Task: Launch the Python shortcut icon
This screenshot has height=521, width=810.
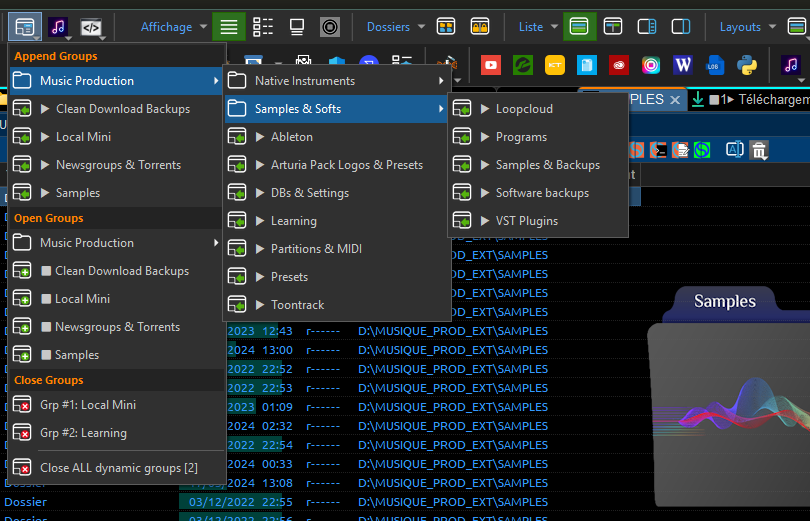Action: 747,65
